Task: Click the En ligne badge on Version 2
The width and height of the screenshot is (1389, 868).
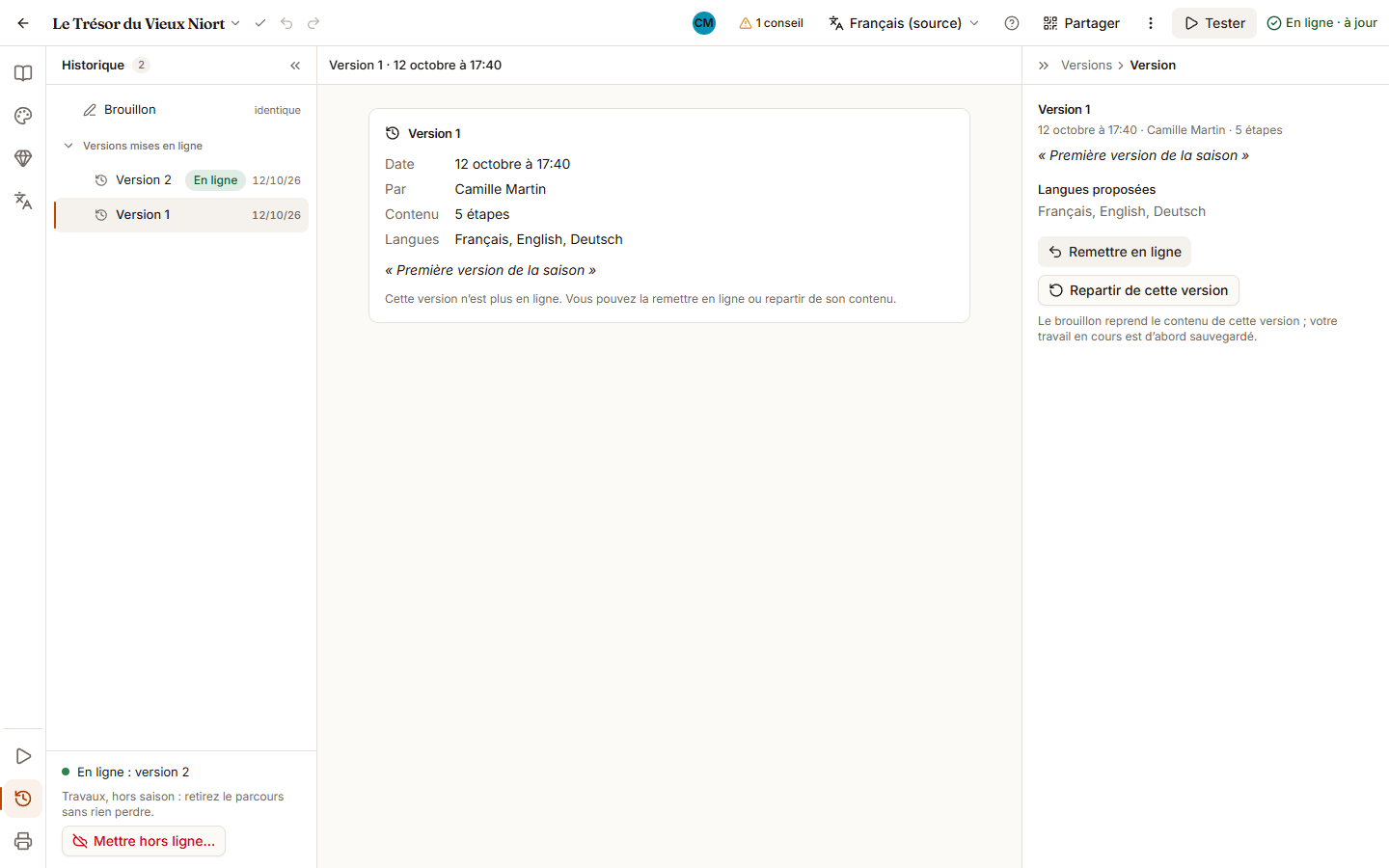Action: click(215, 180)
